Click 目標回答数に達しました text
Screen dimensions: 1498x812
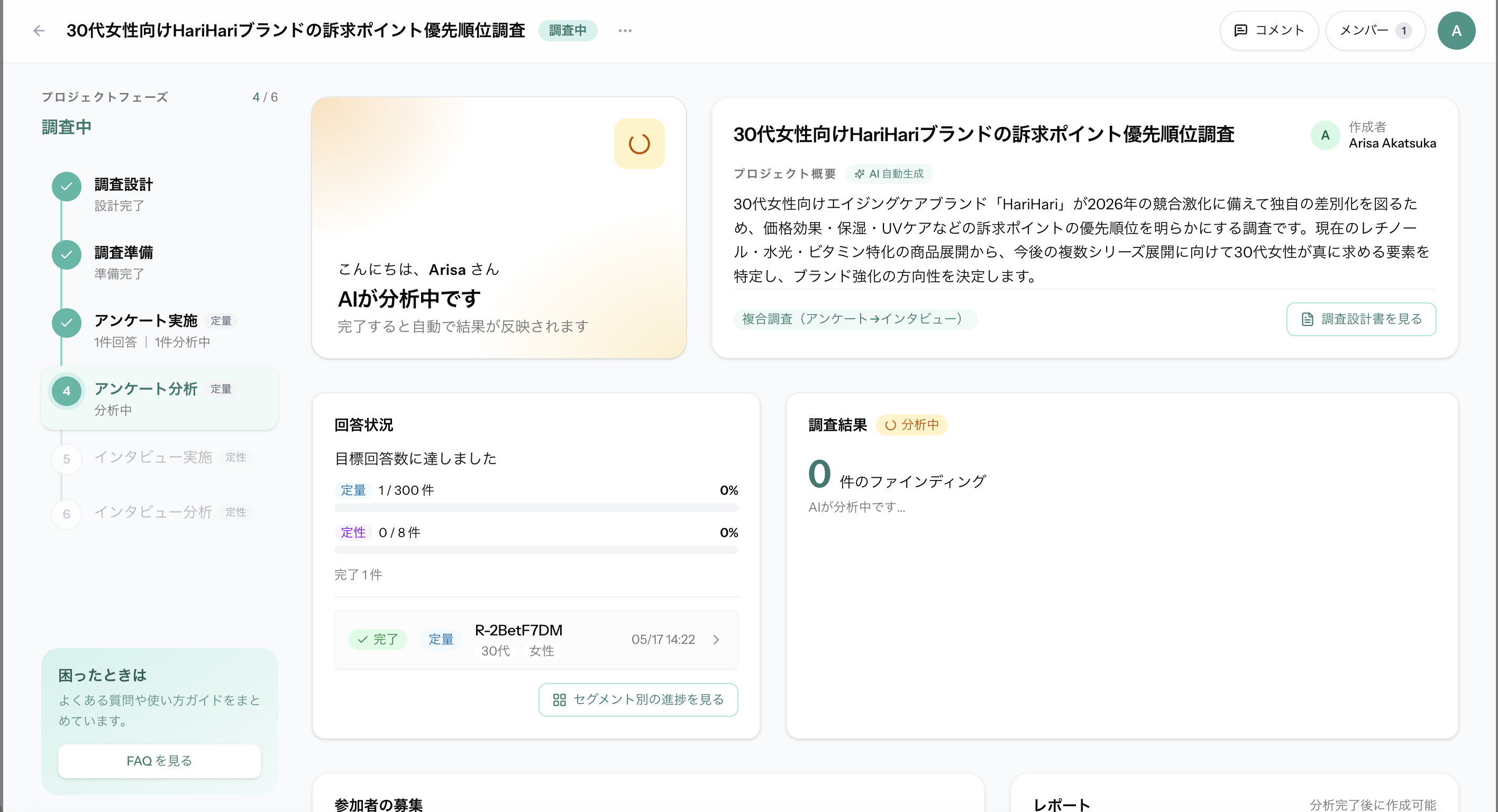click(415, 459)
